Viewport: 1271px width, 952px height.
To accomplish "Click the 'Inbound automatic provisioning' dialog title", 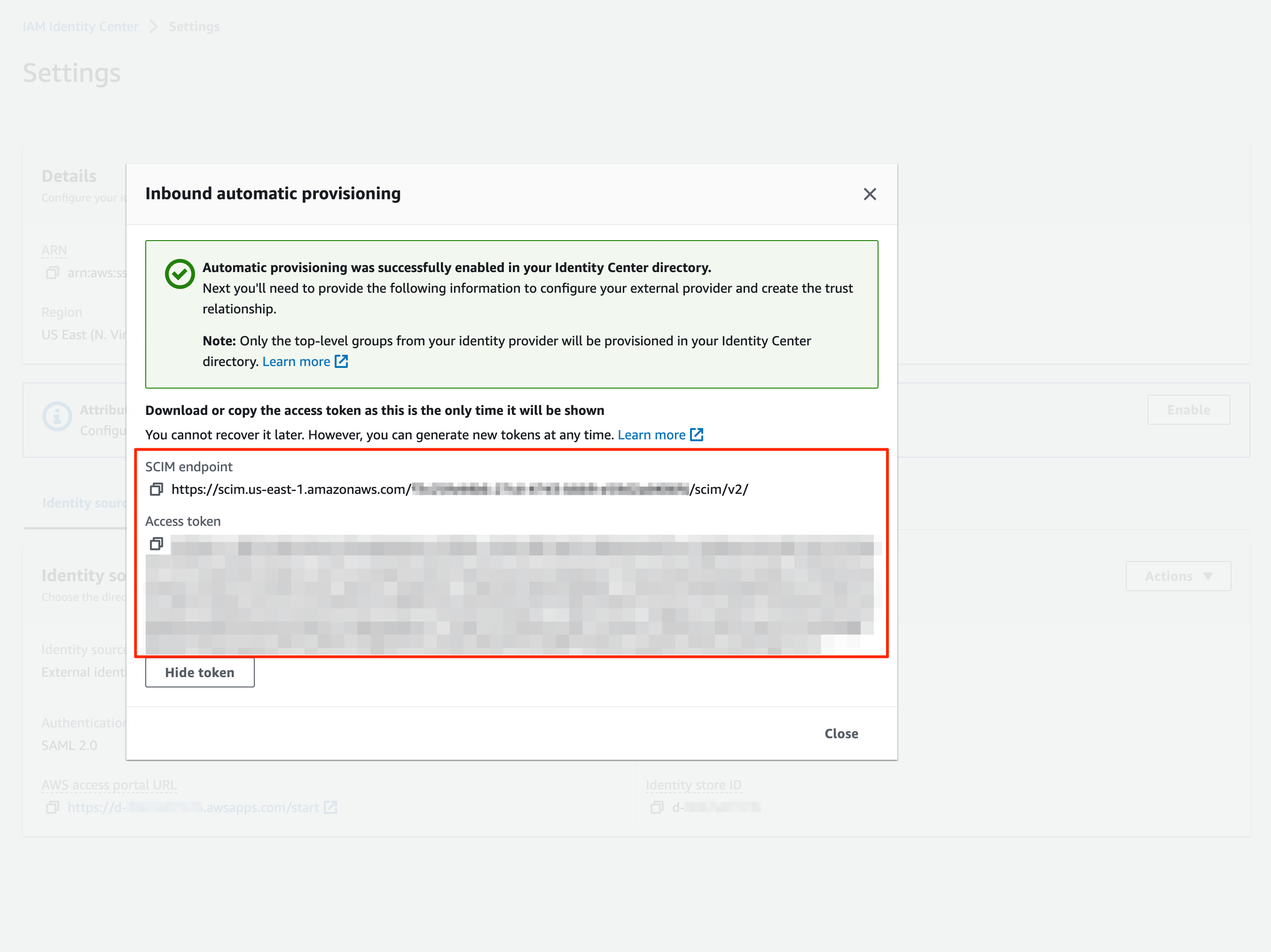I will point(273,194).
